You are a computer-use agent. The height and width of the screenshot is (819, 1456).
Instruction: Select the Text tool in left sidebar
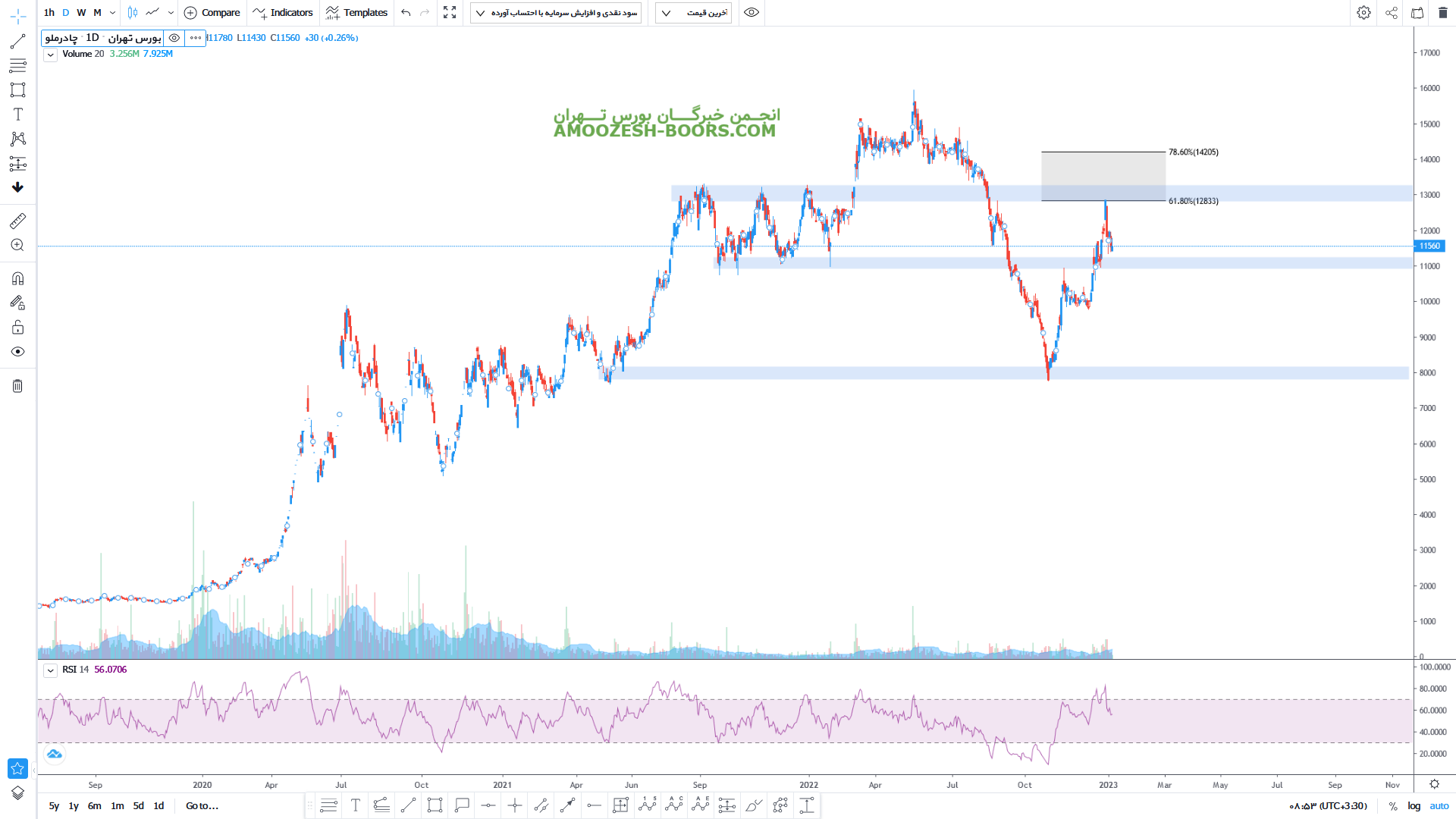[17, 115]
